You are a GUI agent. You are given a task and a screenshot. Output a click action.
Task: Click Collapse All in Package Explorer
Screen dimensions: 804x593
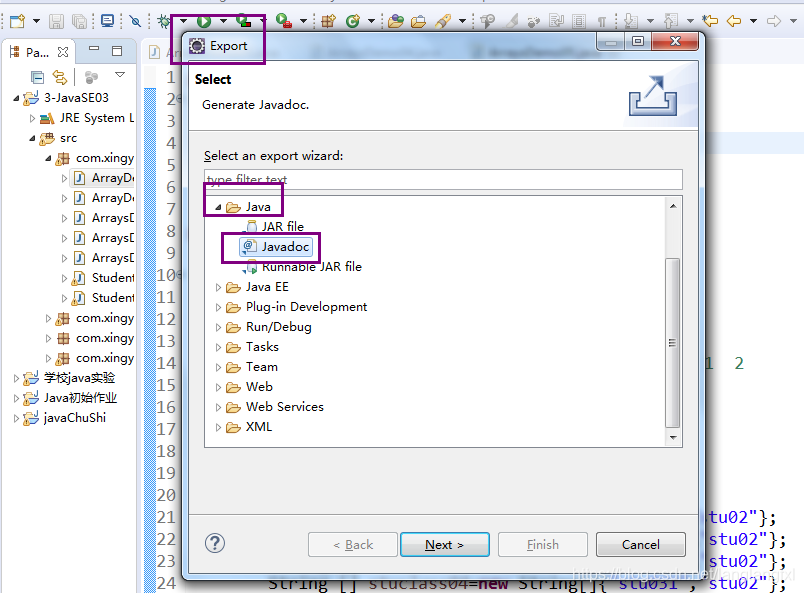[x=37, y=77]
